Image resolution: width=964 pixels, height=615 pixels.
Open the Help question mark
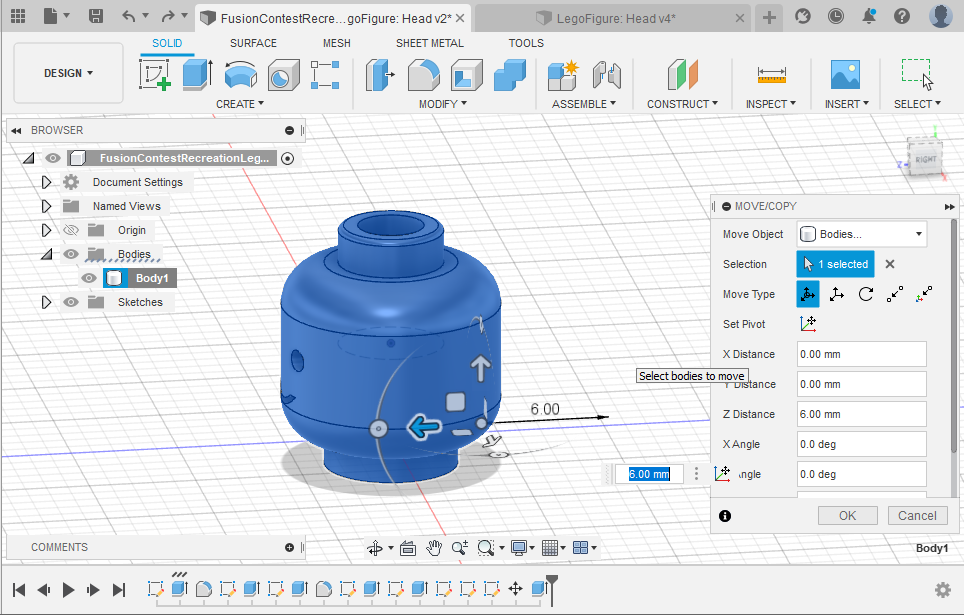coord(902,16)
